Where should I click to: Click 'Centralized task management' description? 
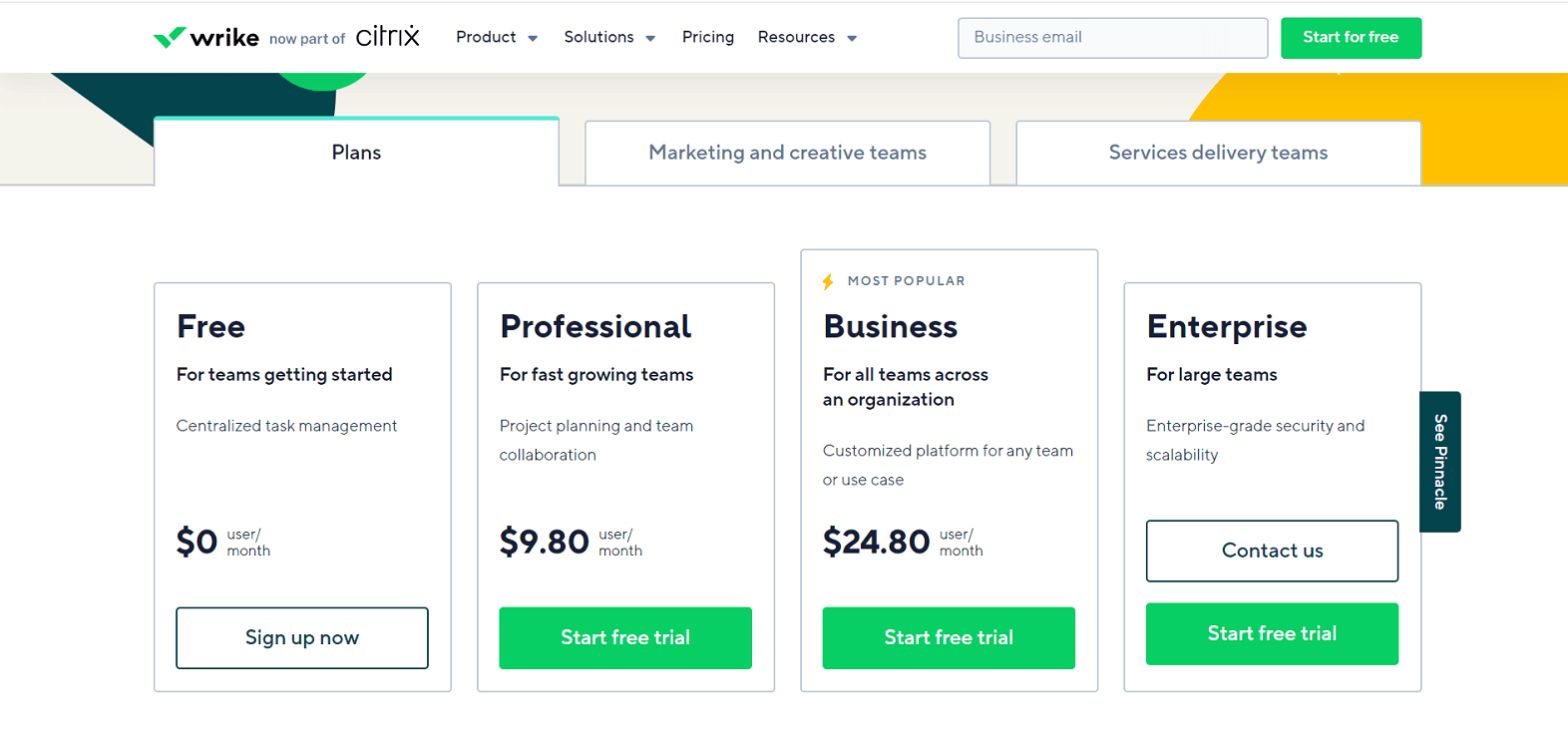(x=286, y=426)
